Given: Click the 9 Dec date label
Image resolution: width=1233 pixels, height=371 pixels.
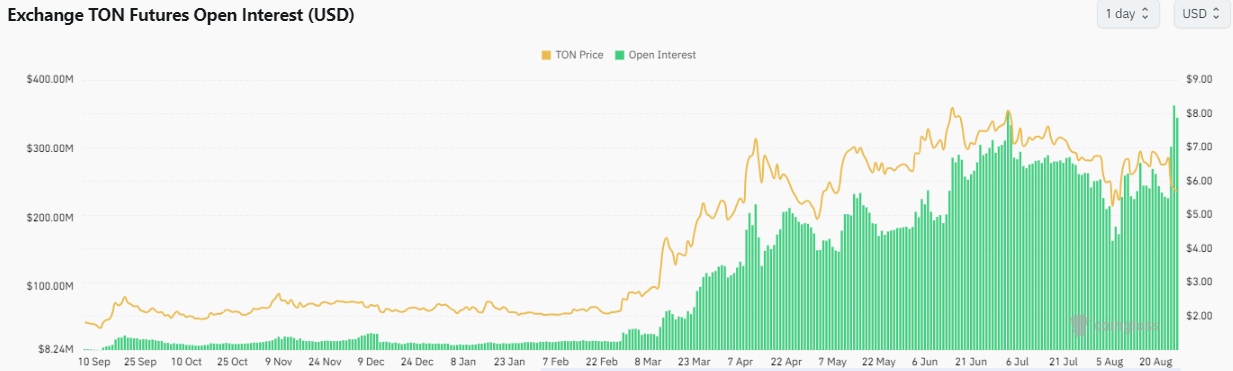Looking at the screenshot, I should [x=371, y=362].
